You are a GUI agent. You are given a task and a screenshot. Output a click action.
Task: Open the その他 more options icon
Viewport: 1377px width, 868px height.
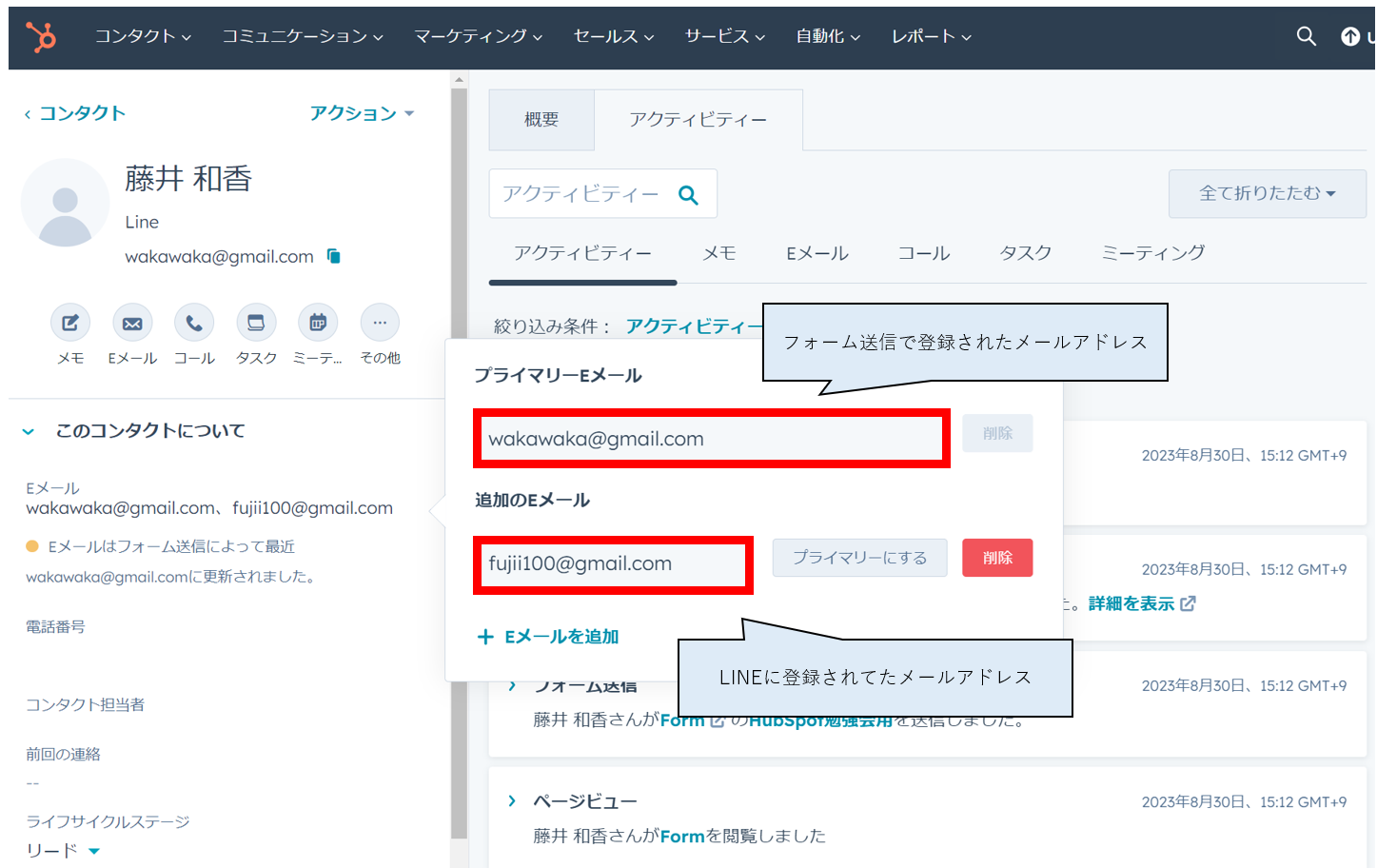pos(380,324)
